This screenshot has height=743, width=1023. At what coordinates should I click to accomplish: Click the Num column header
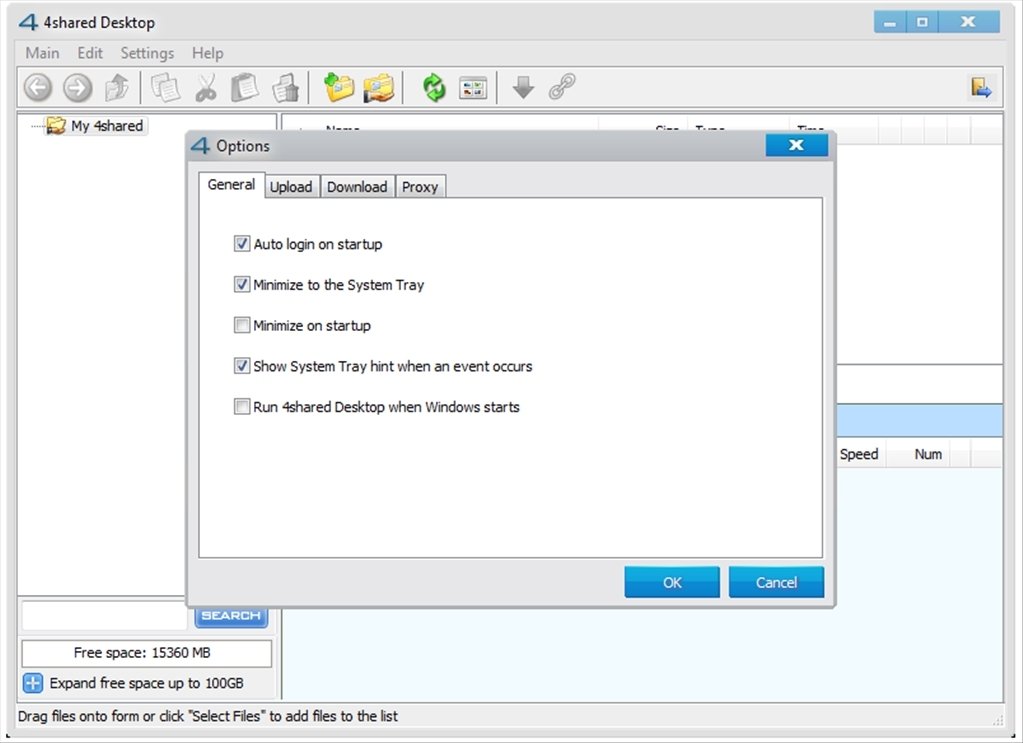[x=928, y=454]
